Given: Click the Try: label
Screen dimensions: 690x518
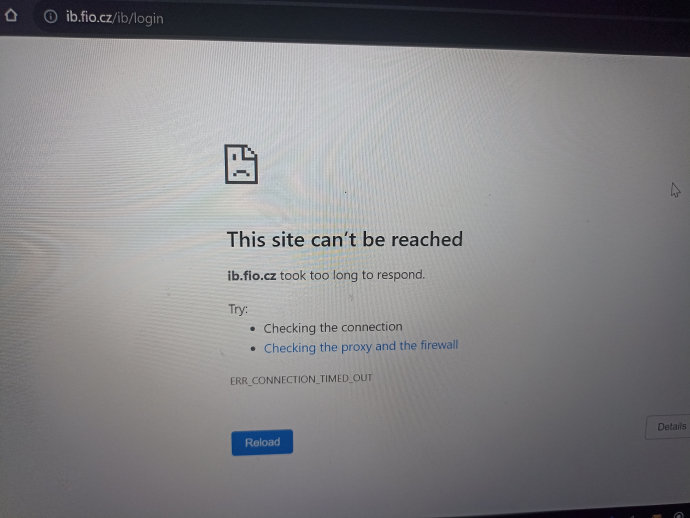Looking at the screenshot, I should point(238,309).
